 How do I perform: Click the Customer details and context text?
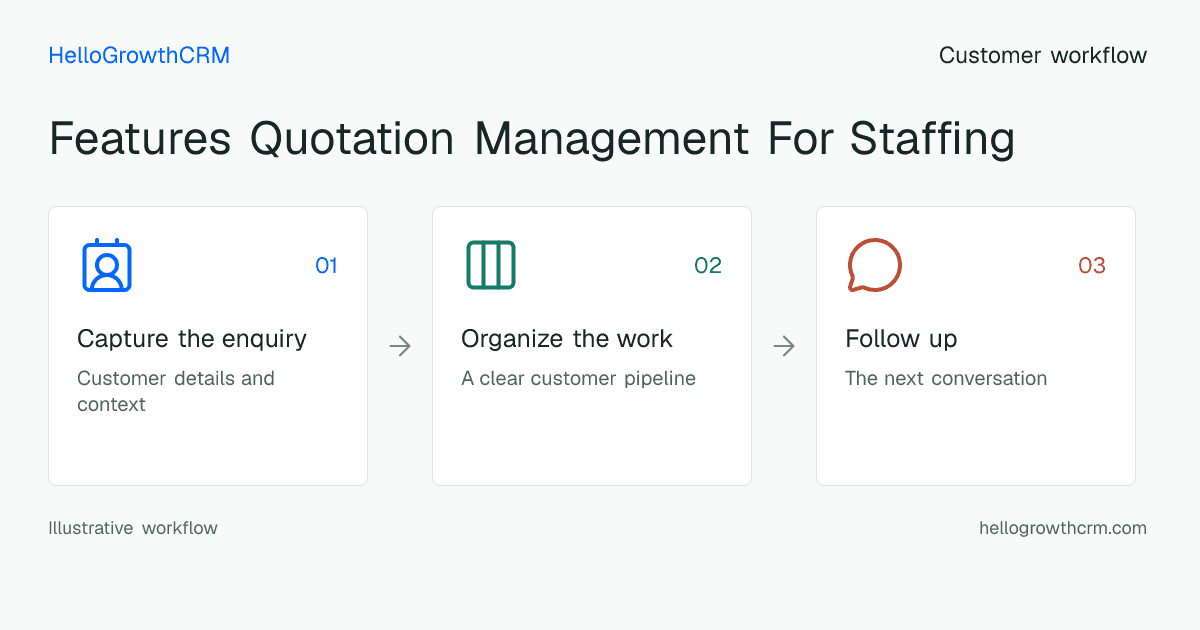pyautogui.click(x=176, y=391)
